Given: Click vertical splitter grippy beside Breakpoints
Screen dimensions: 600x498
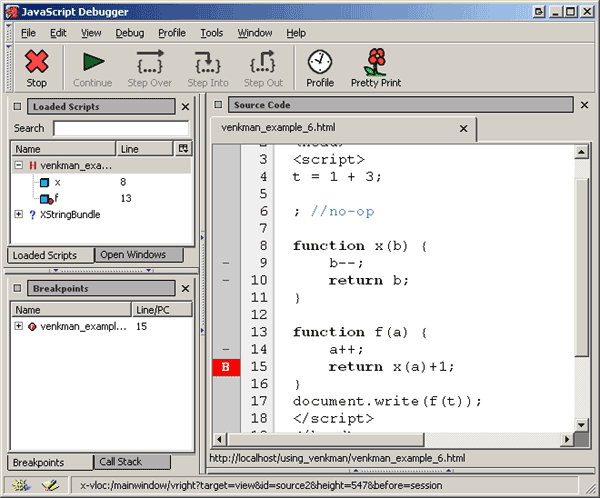Looking at the screenshot, I should 202,331.
